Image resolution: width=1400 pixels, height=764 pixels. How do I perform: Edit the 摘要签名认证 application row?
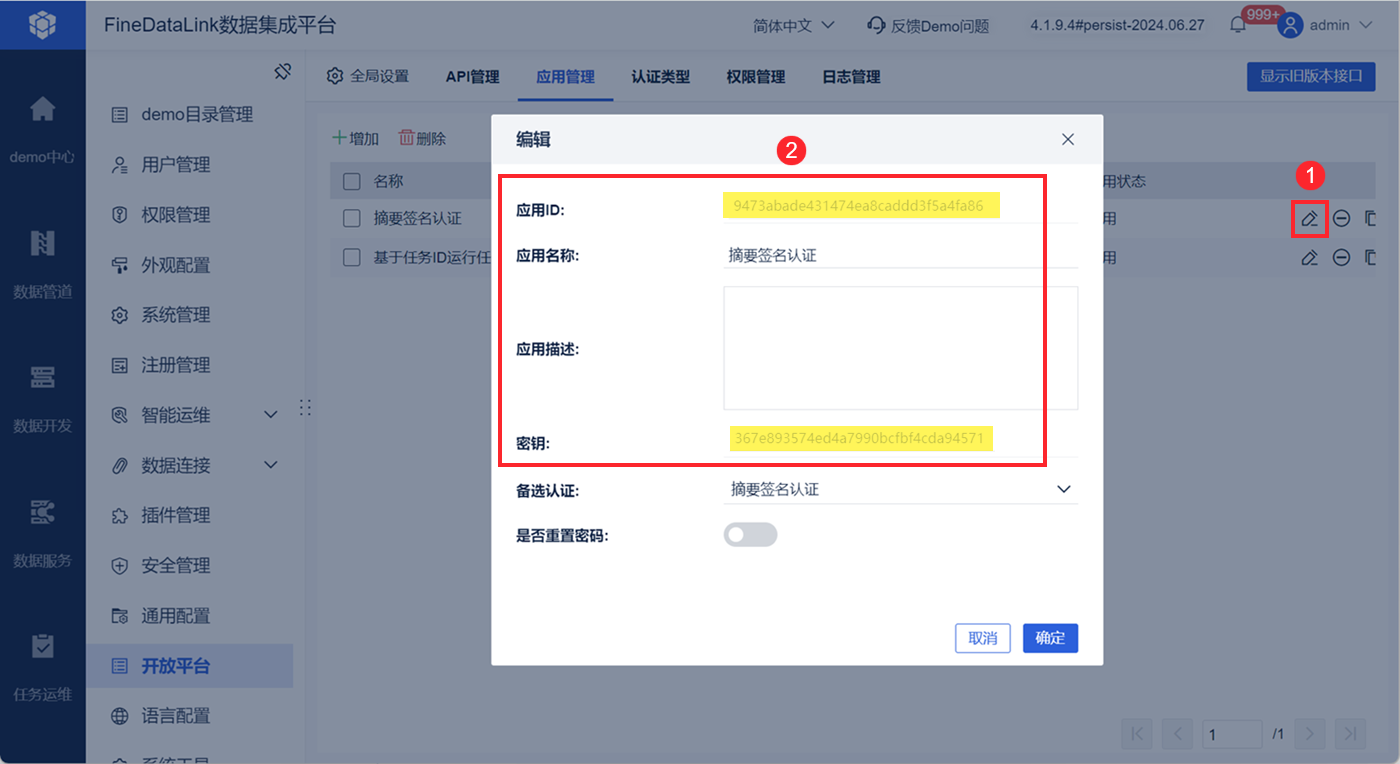pos(1309,218)
